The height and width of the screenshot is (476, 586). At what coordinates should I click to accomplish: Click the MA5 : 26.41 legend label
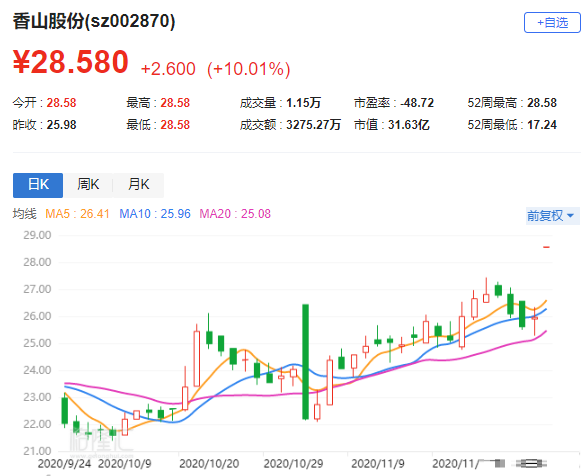[77, 214]
